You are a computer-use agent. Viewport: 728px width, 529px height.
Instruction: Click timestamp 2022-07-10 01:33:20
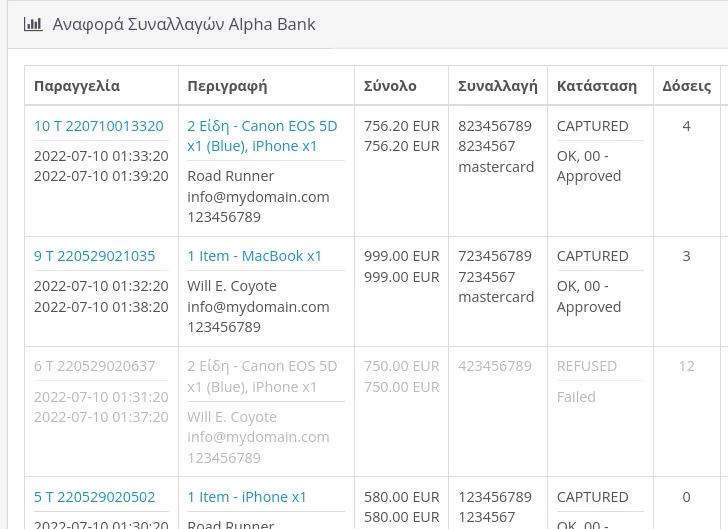[101, 156]
